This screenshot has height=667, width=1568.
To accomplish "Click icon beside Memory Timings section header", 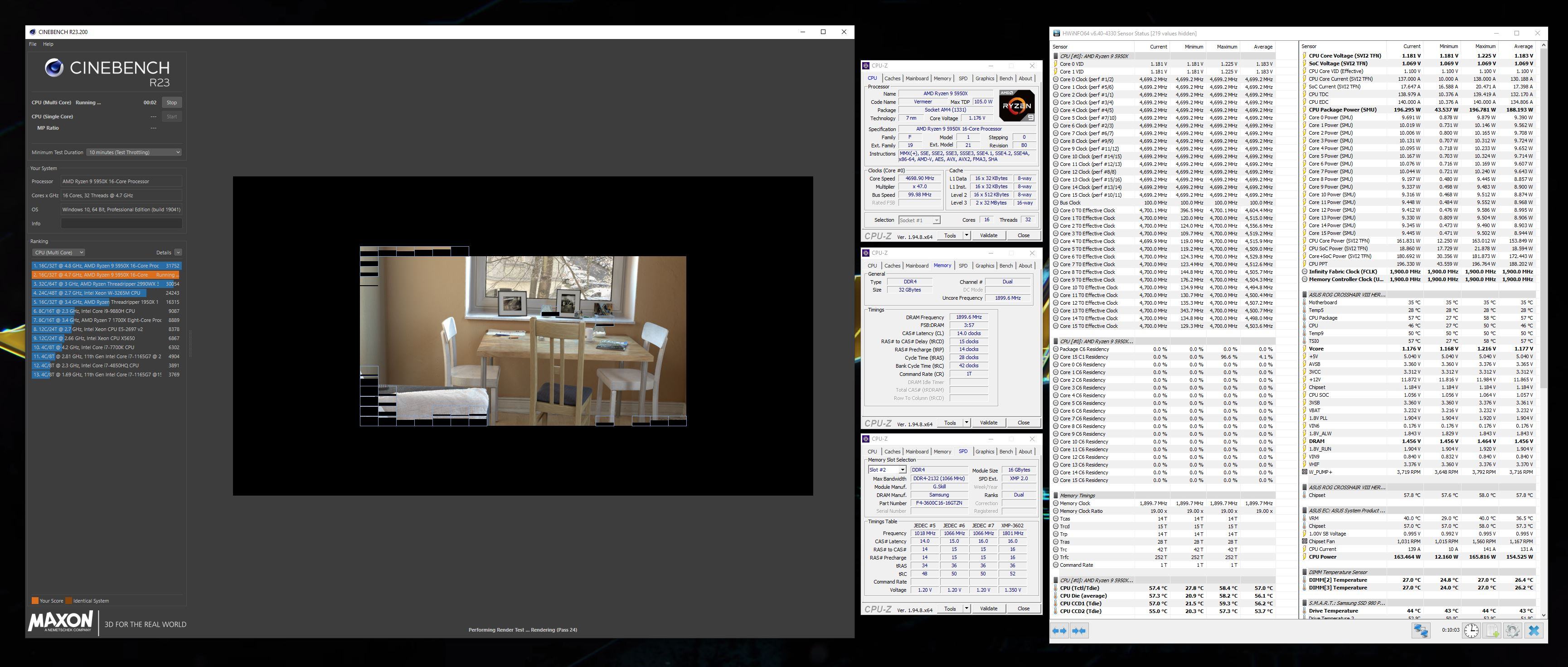I will [x=1056, y=495].
